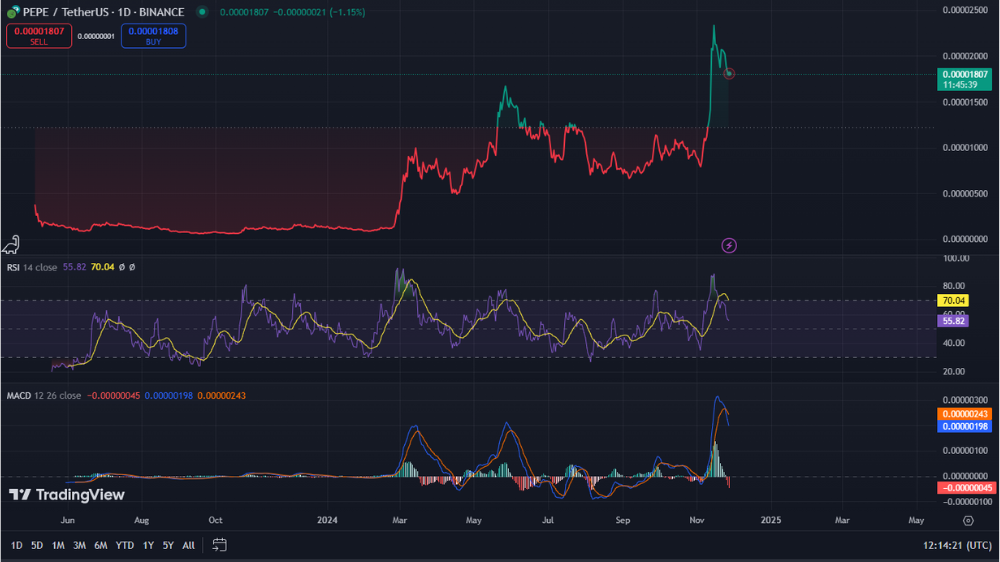The width and height of the screenshot is (1000, 562).
Task: Click the lightning bolt event icon on chart
Action: [729, 246]
